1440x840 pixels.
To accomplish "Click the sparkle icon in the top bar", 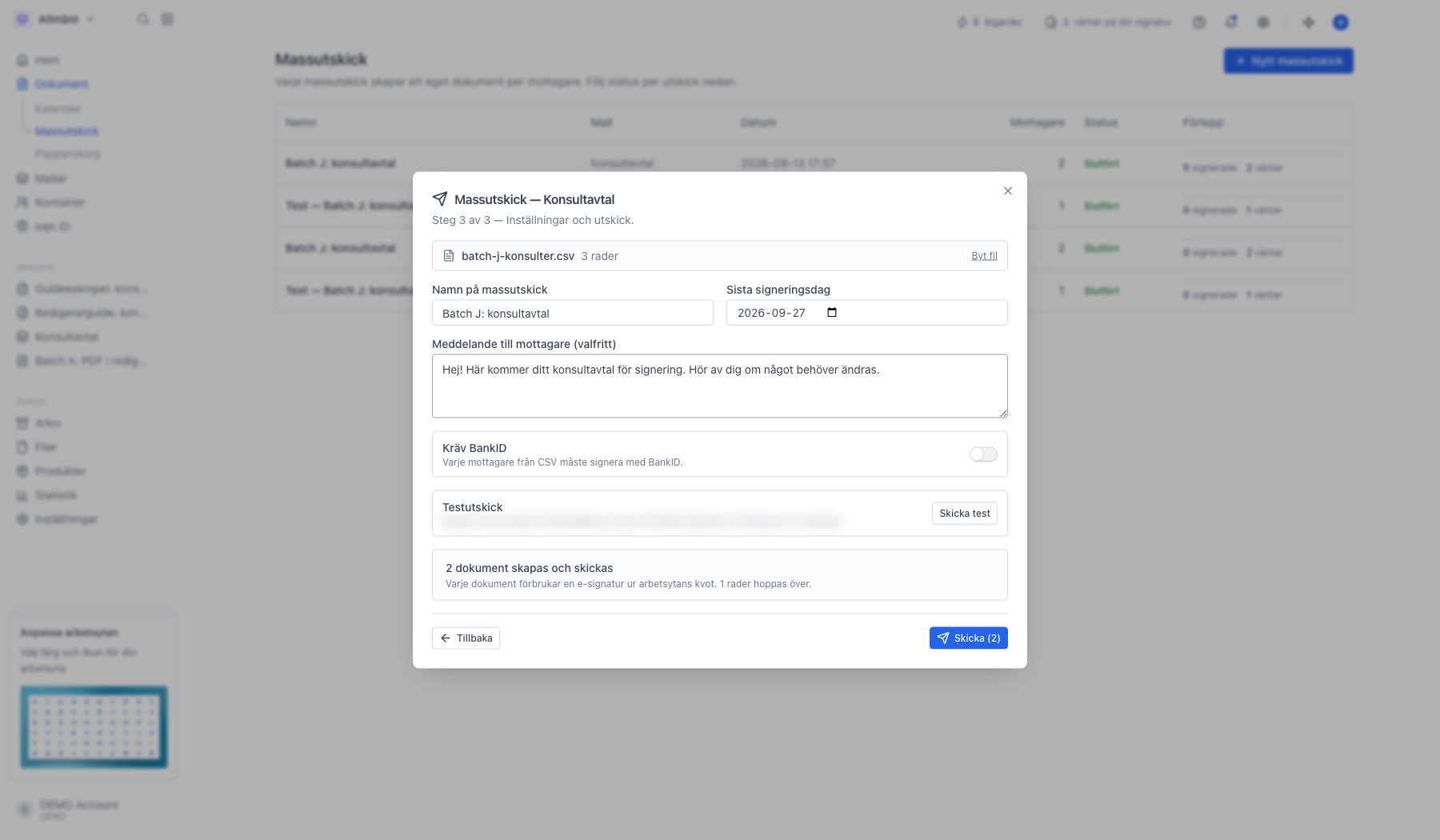I will tap(1309, 22).
